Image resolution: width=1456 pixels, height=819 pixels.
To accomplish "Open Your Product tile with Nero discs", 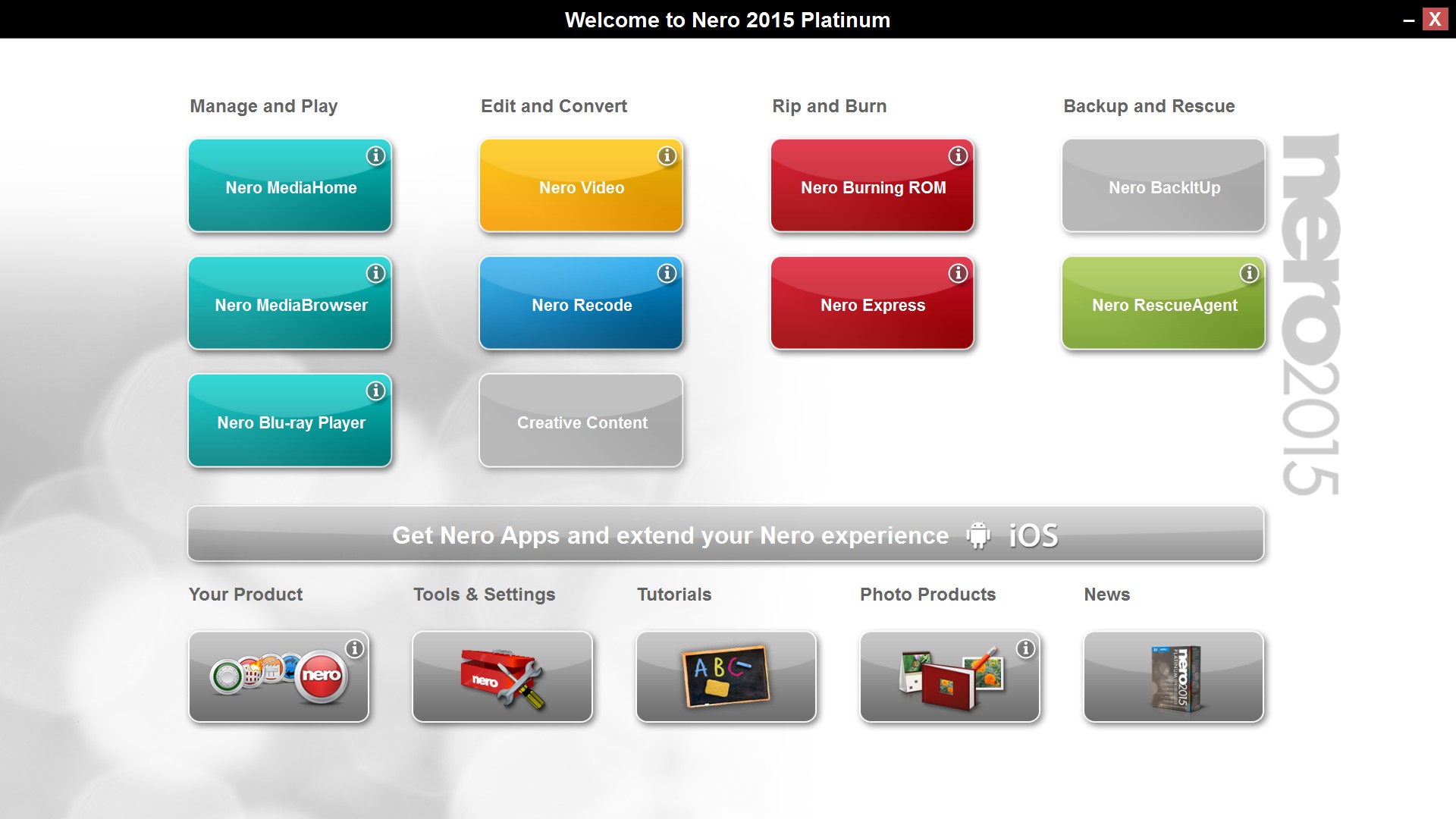I will pyautogui.click(x=279, y=676).
